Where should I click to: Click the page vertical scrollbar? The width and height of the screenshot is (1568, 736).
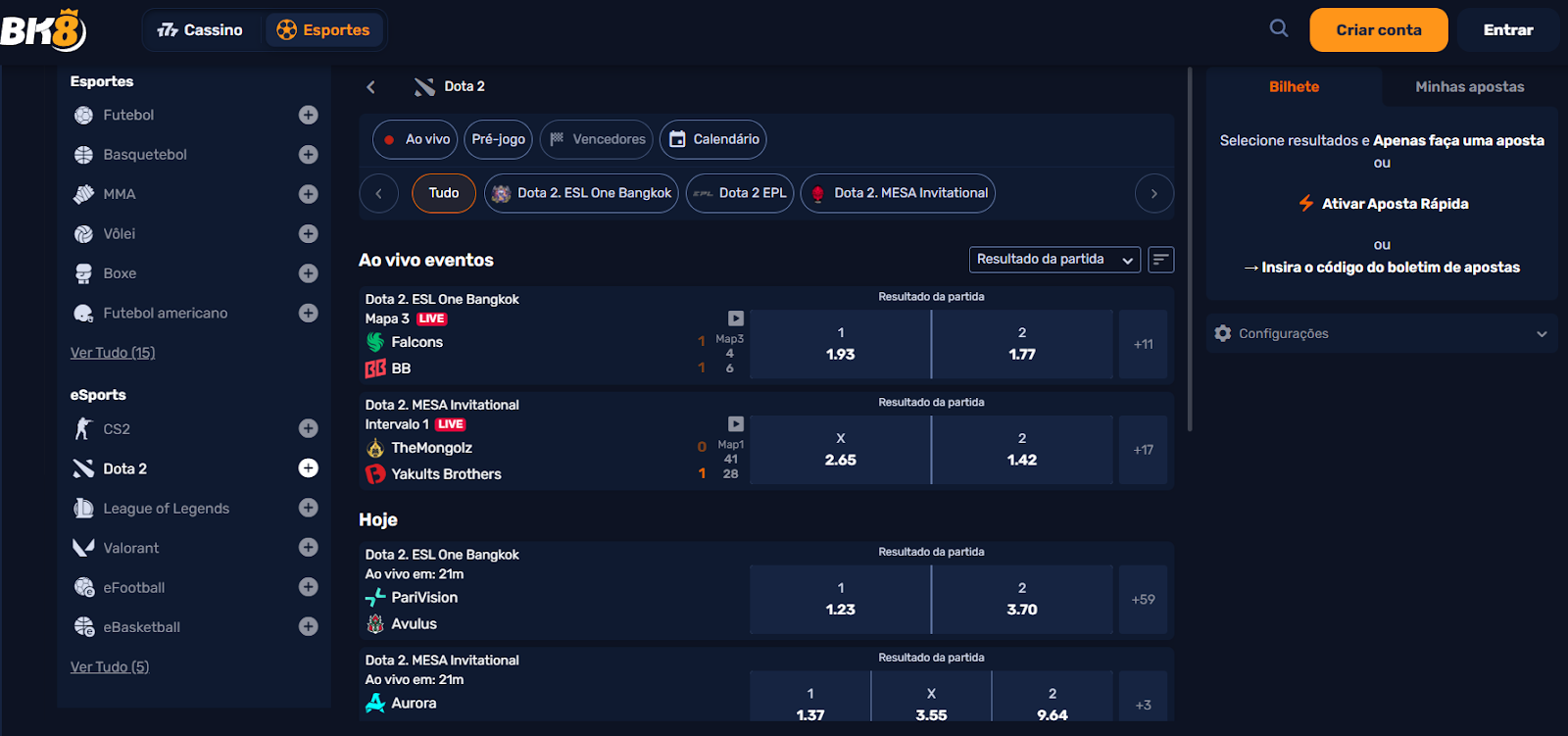coord(1190,250)
